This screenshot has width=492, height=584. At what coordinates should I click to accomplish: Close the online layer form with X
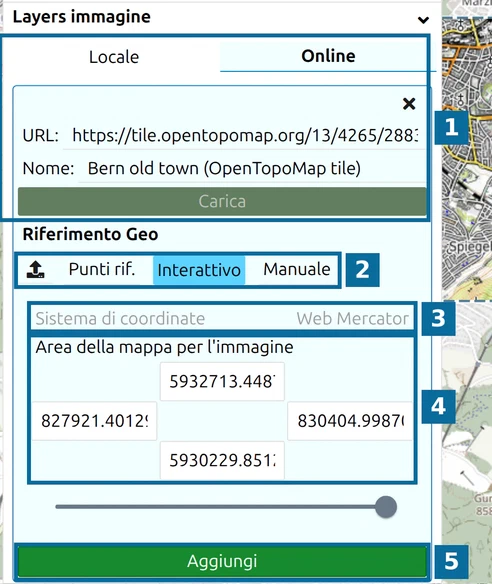(409, 104)
